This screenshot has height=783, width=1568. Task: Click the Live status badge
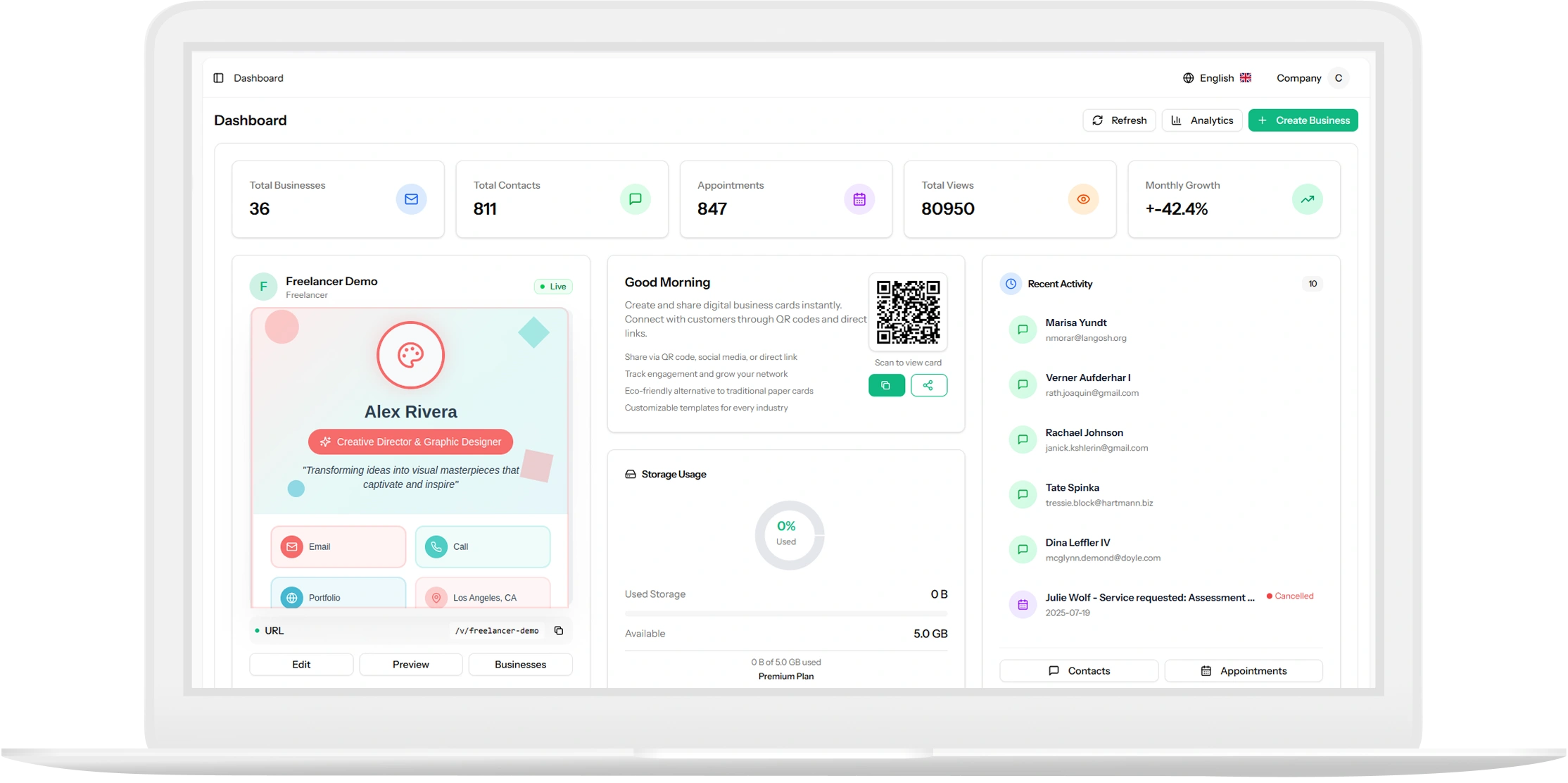tap(553, 287)
